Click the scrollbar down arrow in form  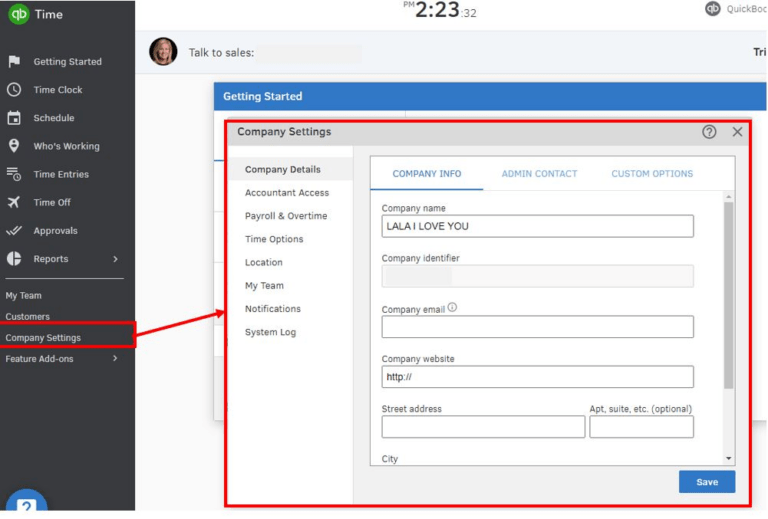pos(729,458)
